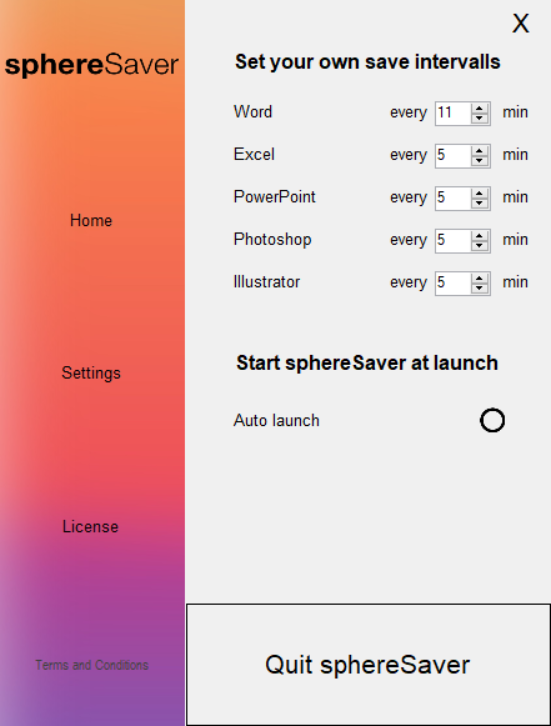Go to Settings in the sidebar
This screenshot has width=551, height=726.
click(91, 373)
